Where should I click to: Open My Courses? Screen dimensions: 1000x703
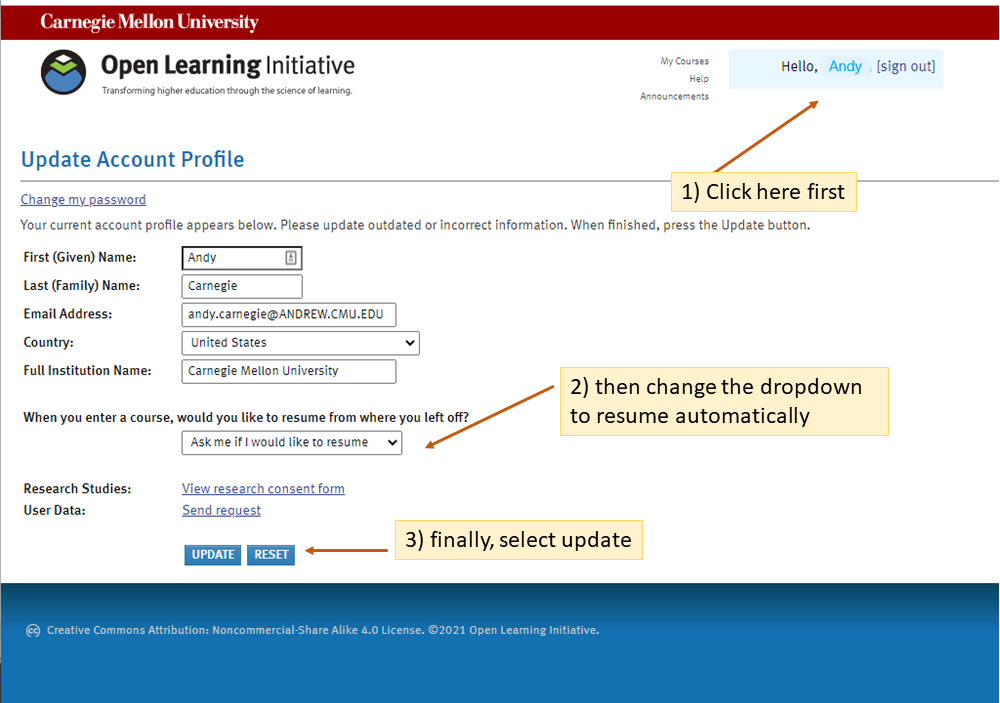click(684, 61)
